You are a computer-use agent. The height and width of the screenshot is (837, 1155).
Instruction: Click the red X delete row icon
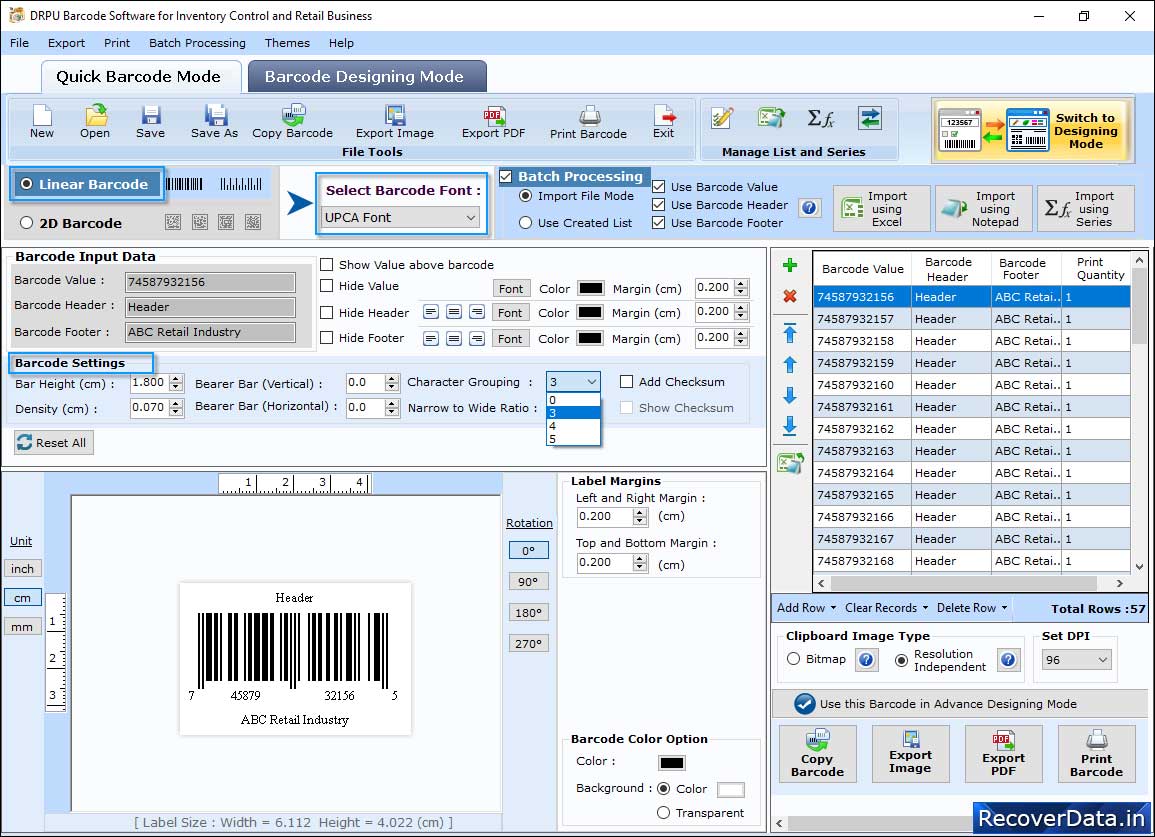[790, 296]
